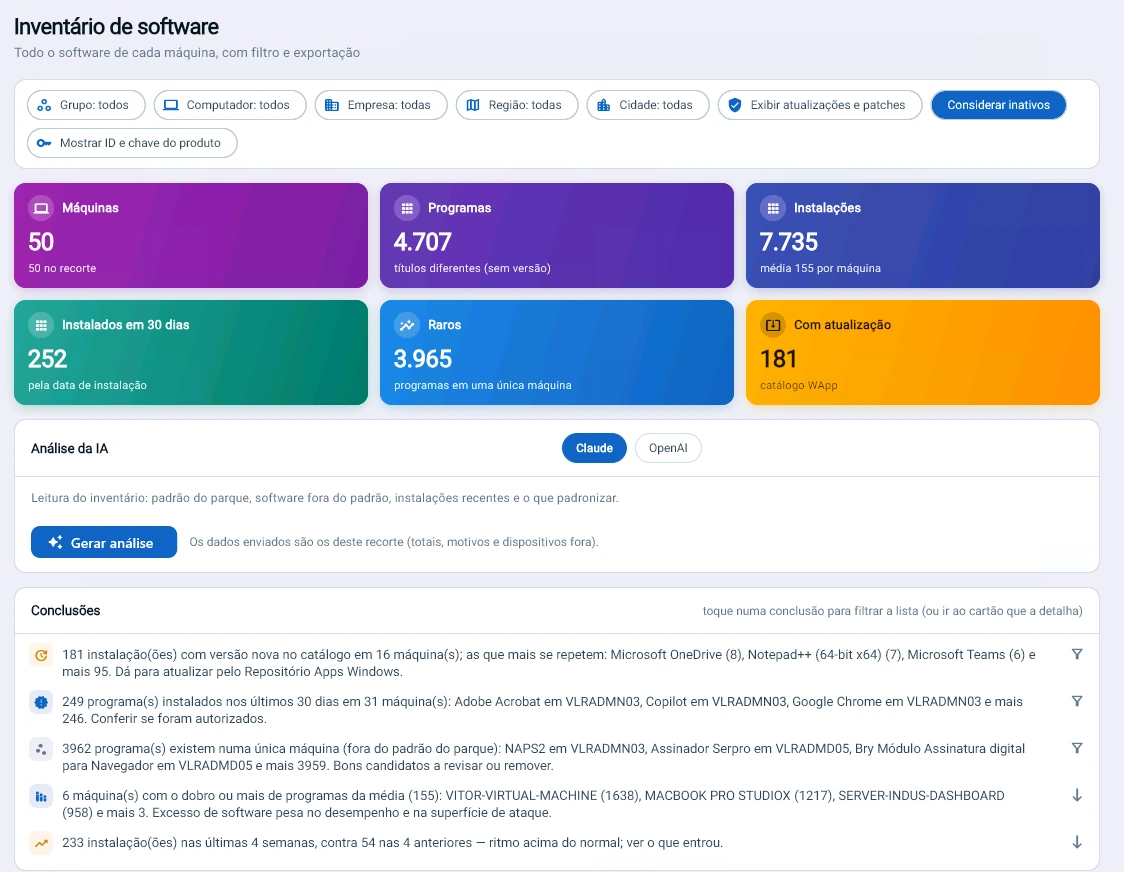Click the Gerar análise button
This screenshot has width=1124, height=872.
click(x=104, y=542)
